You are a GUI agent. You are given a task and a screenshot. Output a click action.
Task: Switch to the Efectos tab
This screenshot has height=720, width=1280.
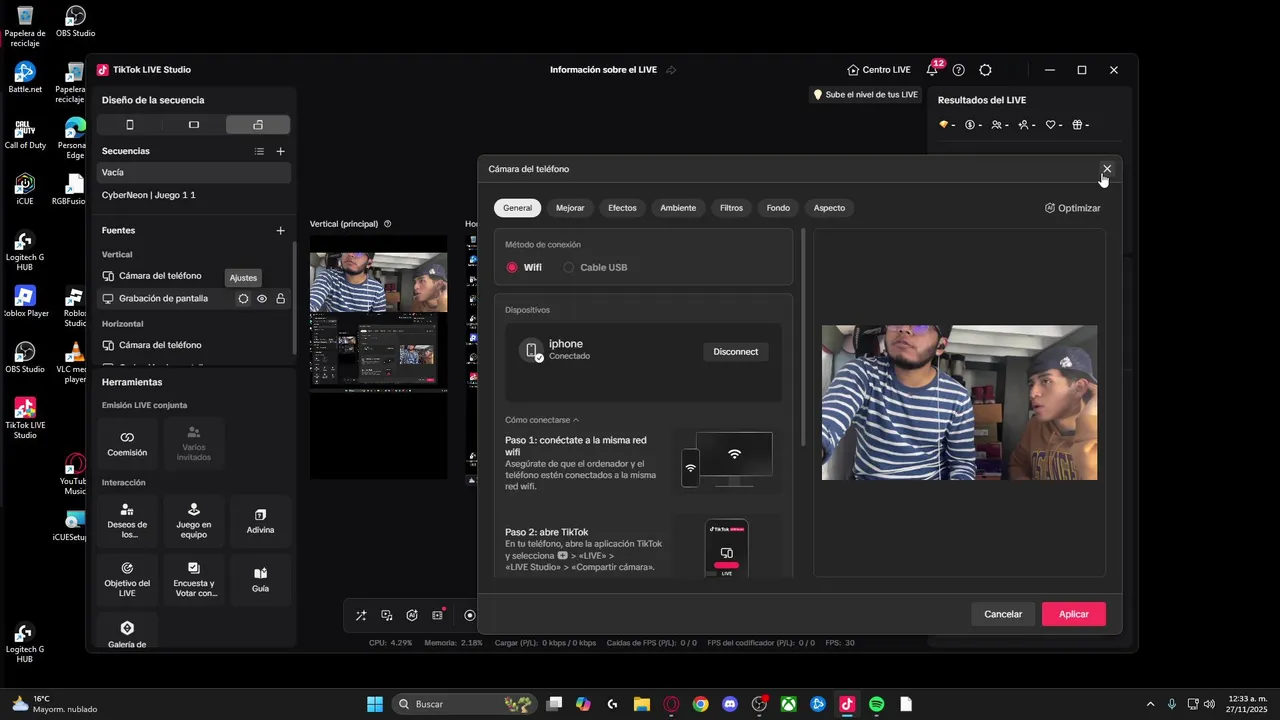coord(622,208)
